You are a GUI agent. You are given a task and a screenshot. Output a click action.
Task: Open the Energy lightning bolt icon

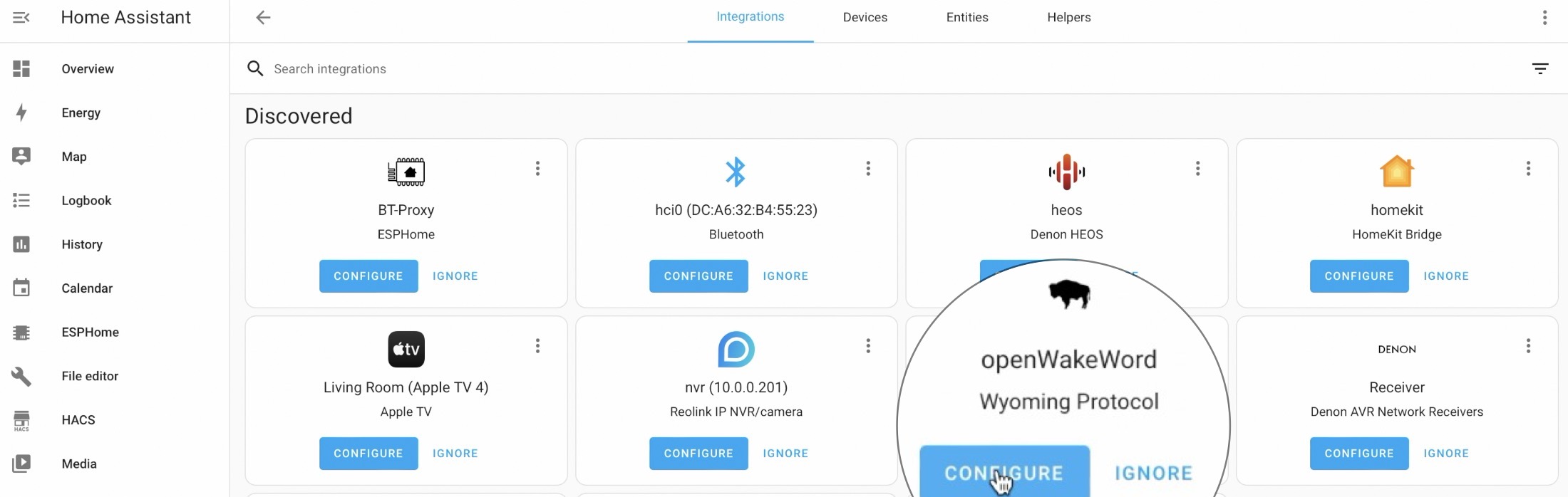pos(21,113)
